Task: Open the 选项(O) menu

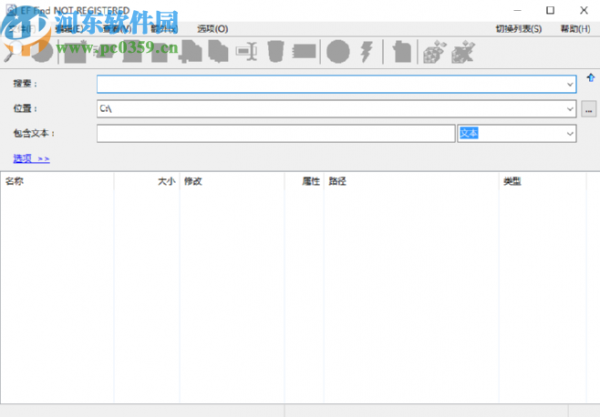Action: (x=212, y=29)
